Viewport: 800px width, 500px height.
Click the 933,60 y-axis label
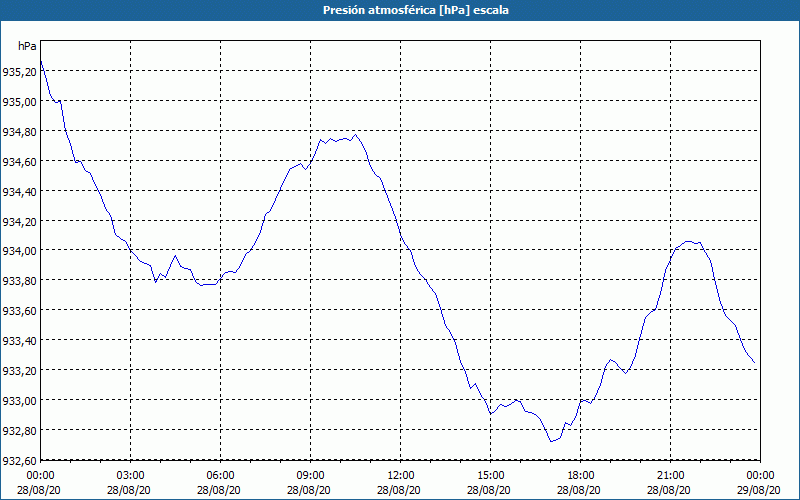(19, 311)
